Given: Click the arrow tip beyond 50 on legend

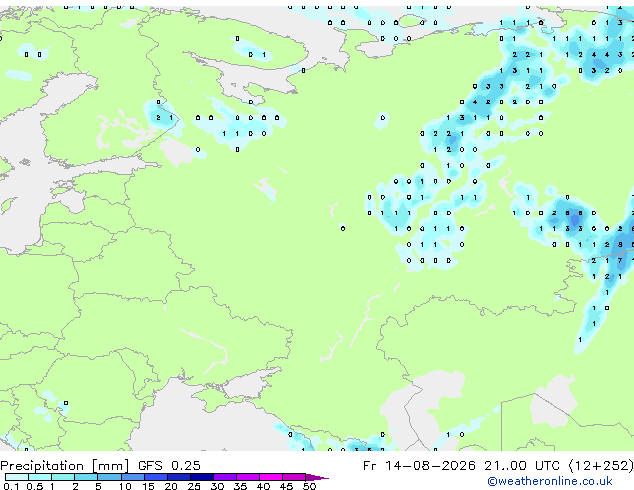Looking at the screenshot, I should (x=317, y=477).
